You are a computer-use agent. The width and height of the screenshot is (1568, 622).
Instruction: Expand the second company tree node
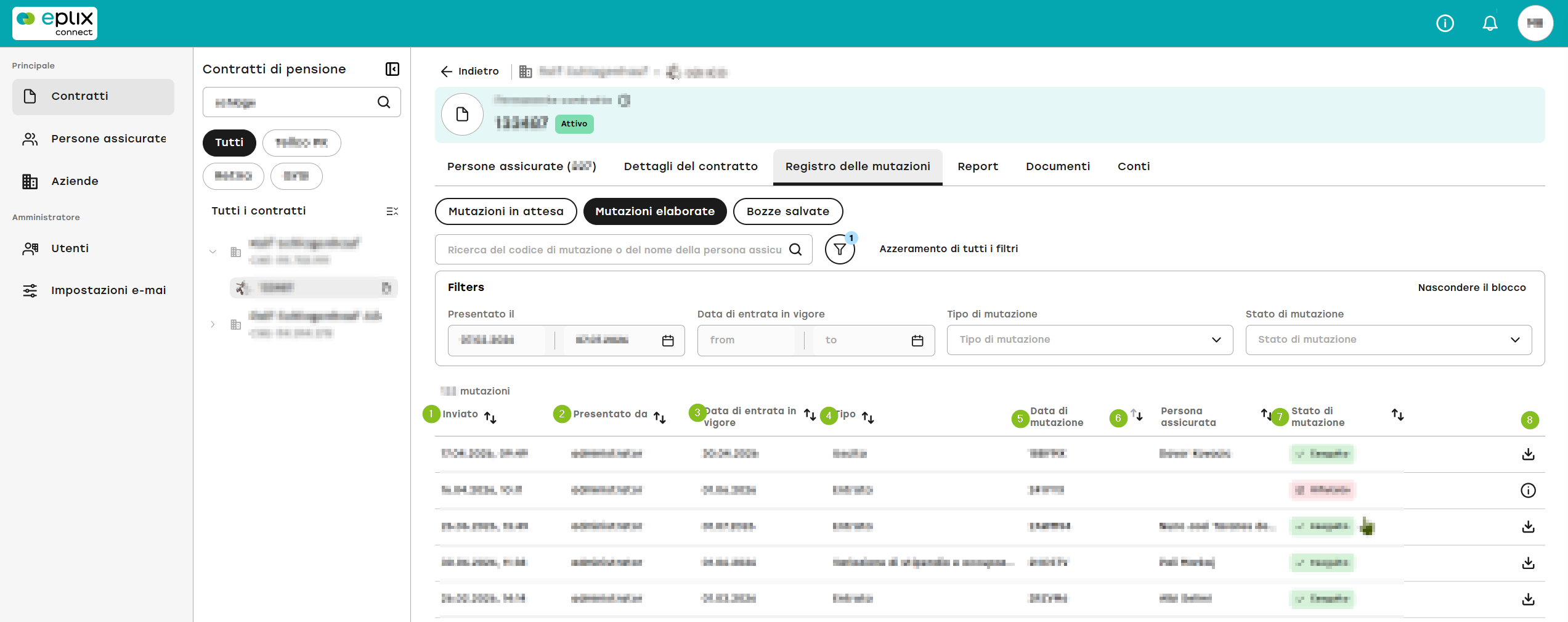(x=213, y=324)
